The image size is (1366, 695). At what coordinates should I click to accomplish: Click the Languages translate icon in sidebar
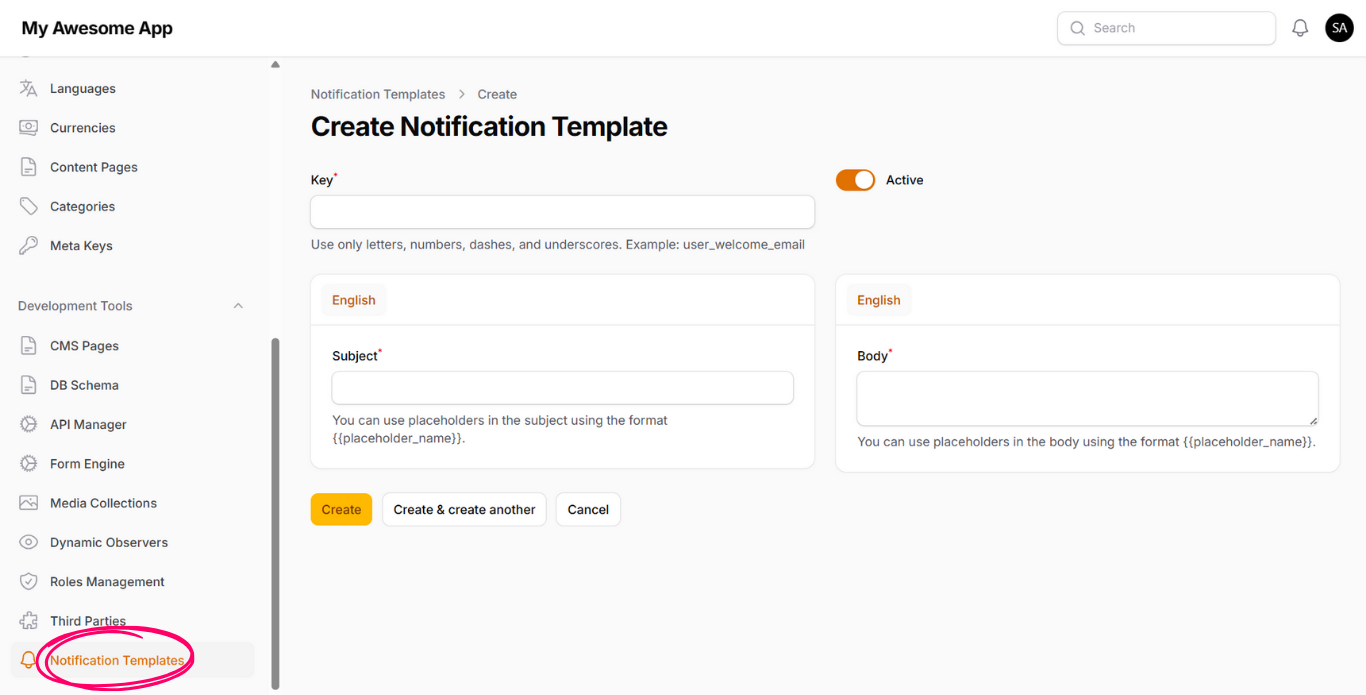[x=29, y=88]
